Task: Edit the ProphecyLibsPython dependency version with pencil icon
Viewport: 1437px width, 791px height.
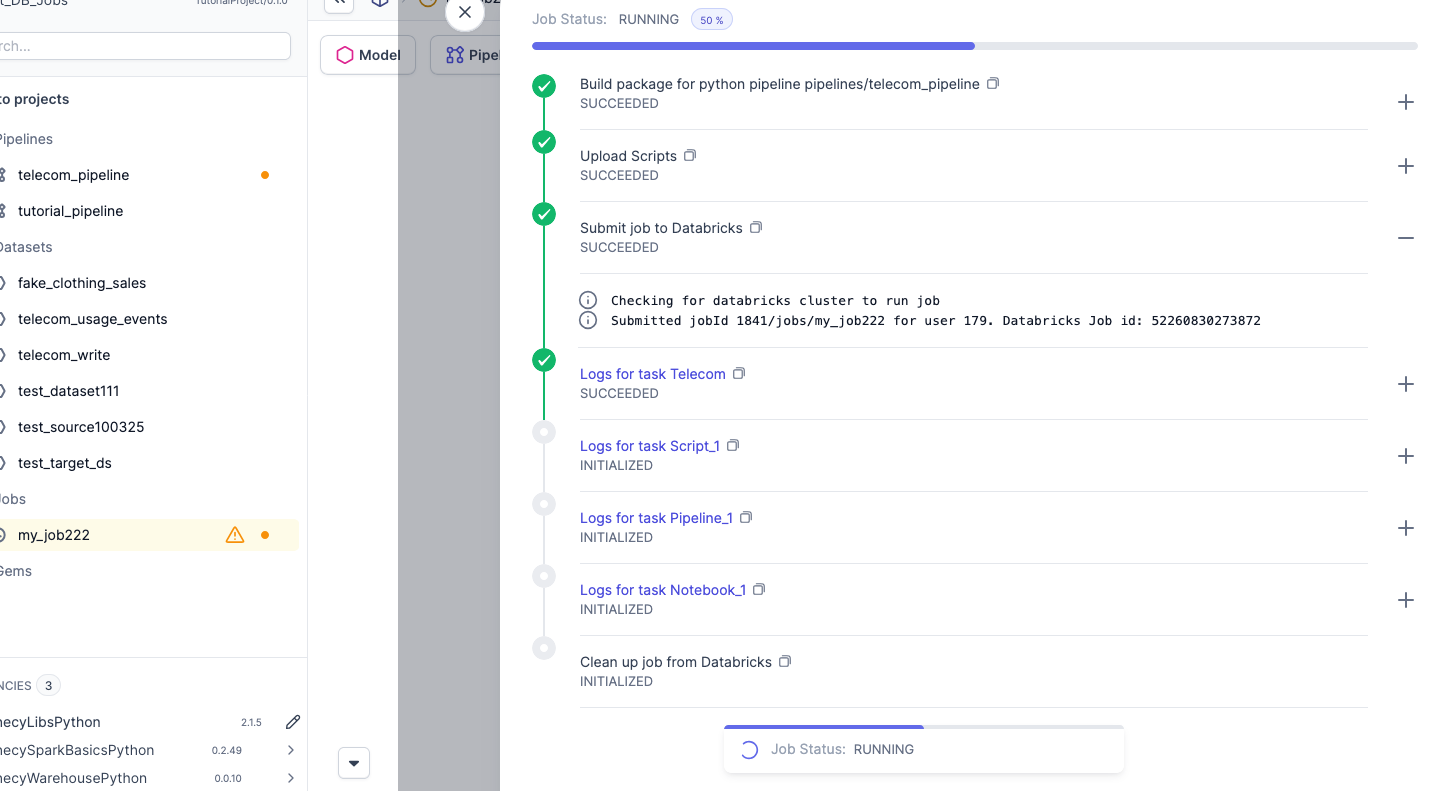Action: click(291, 721)
